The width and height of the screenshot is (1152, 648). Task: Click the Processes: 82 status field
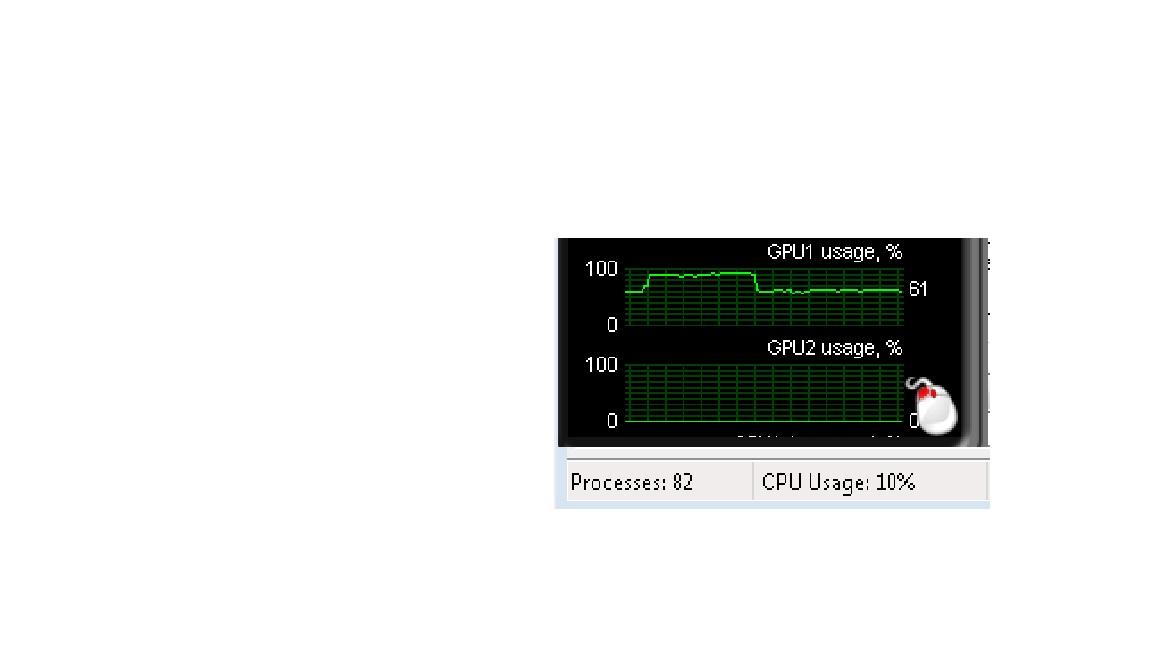point(660,482)
